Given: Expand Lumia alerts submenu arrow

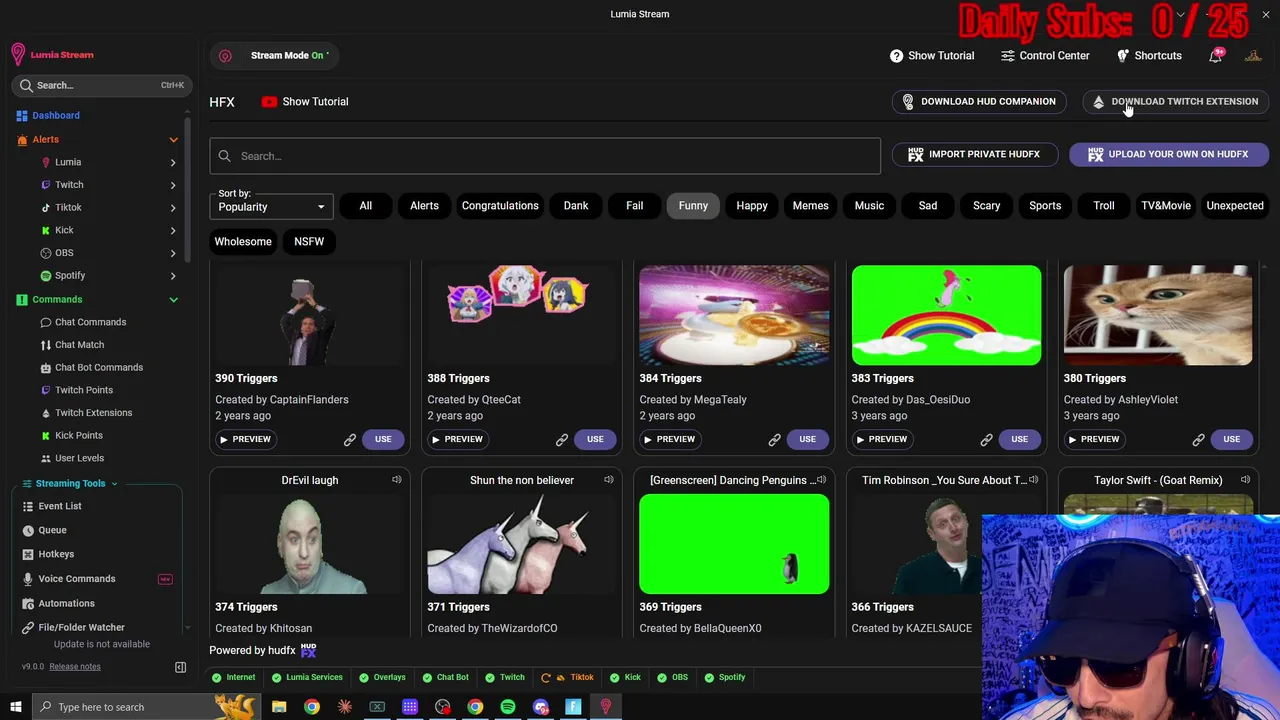Looking at the screenshot, I should [173, 162].
